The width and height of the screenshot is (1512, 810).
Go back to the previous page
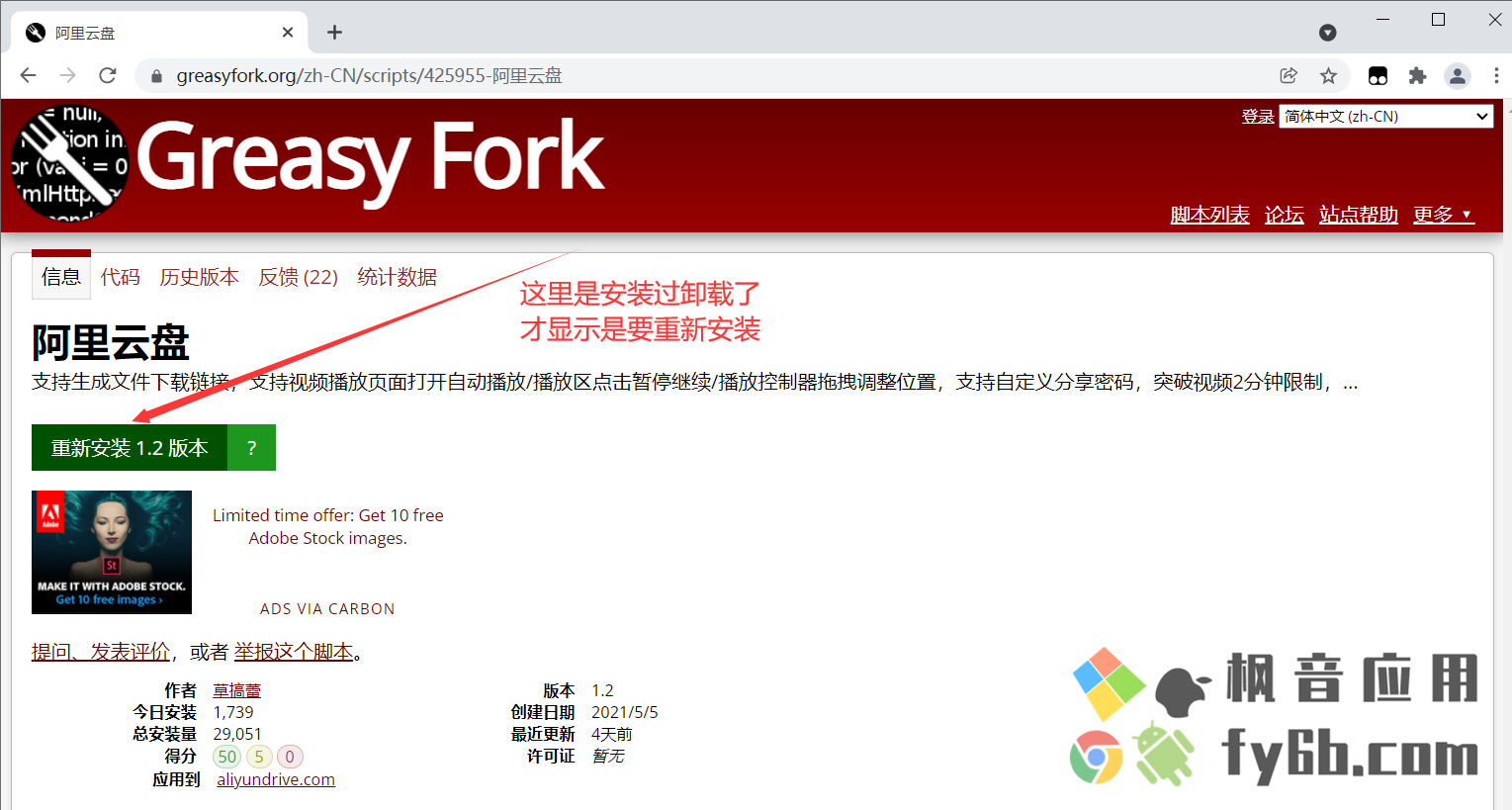pyautogui.click(x=28, y=75)
